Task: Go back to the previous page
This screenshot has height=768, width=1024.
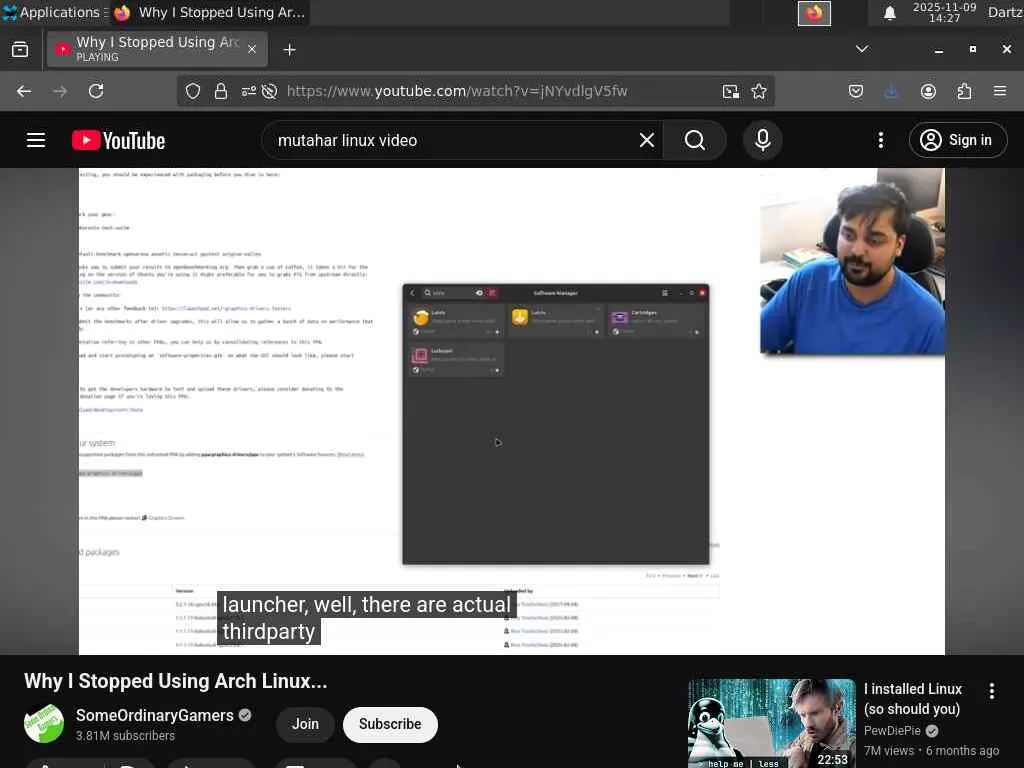Action: pos(24,91)
